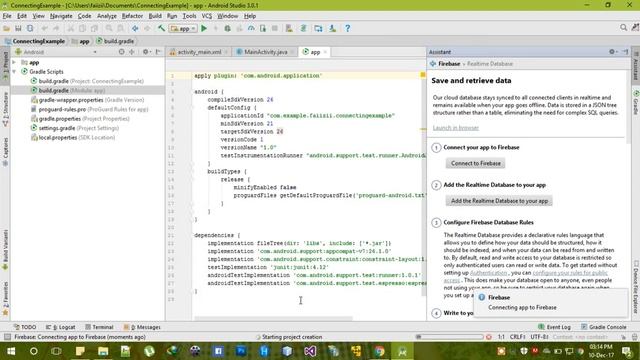
Task: Click the Make Project hammer icon
Action: pos(162,29)
